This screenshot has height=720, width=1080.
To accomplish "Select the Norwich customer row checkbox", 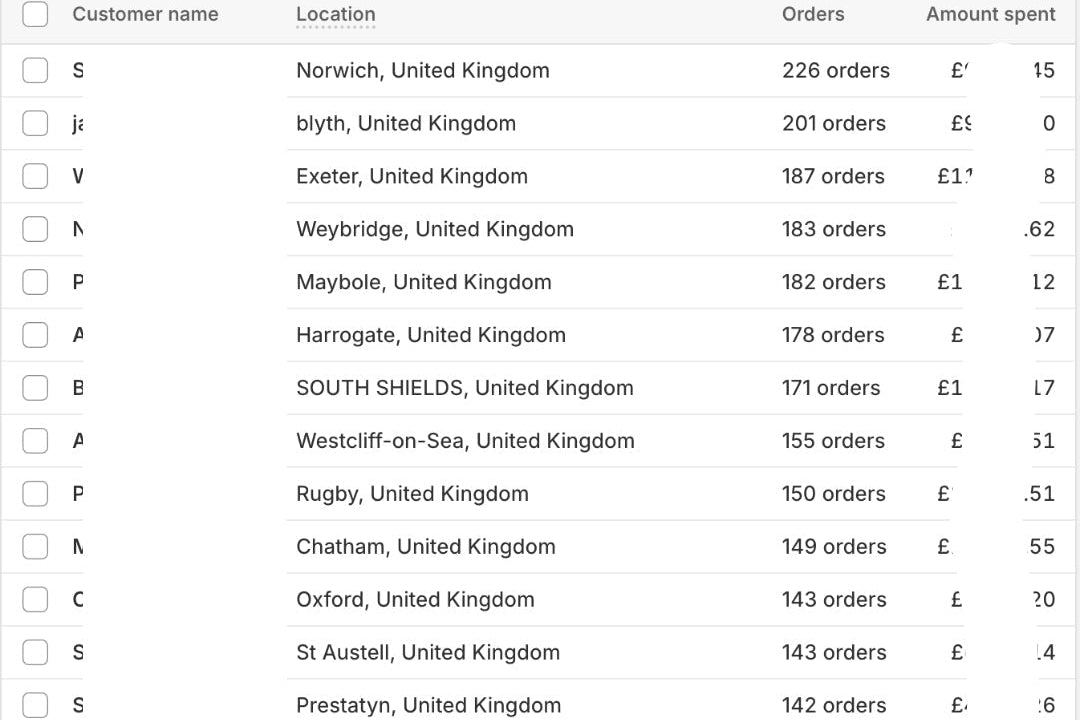I will click(35, 70).
